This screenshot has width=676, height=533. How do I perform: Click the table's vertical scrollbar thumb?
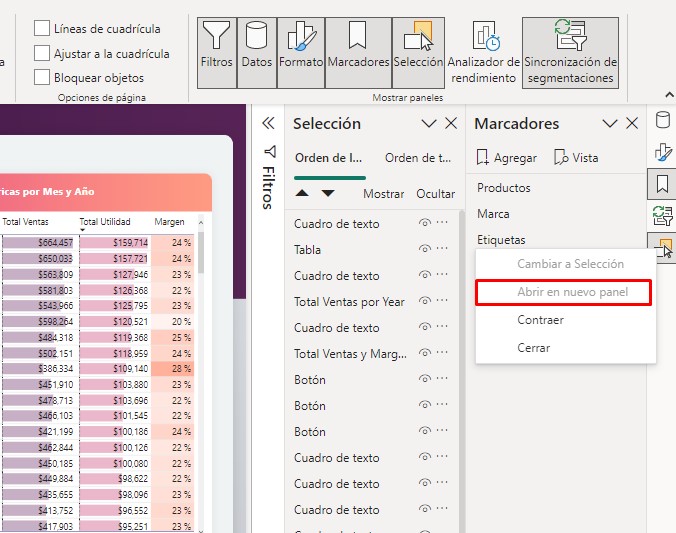(x=200, y=253)
